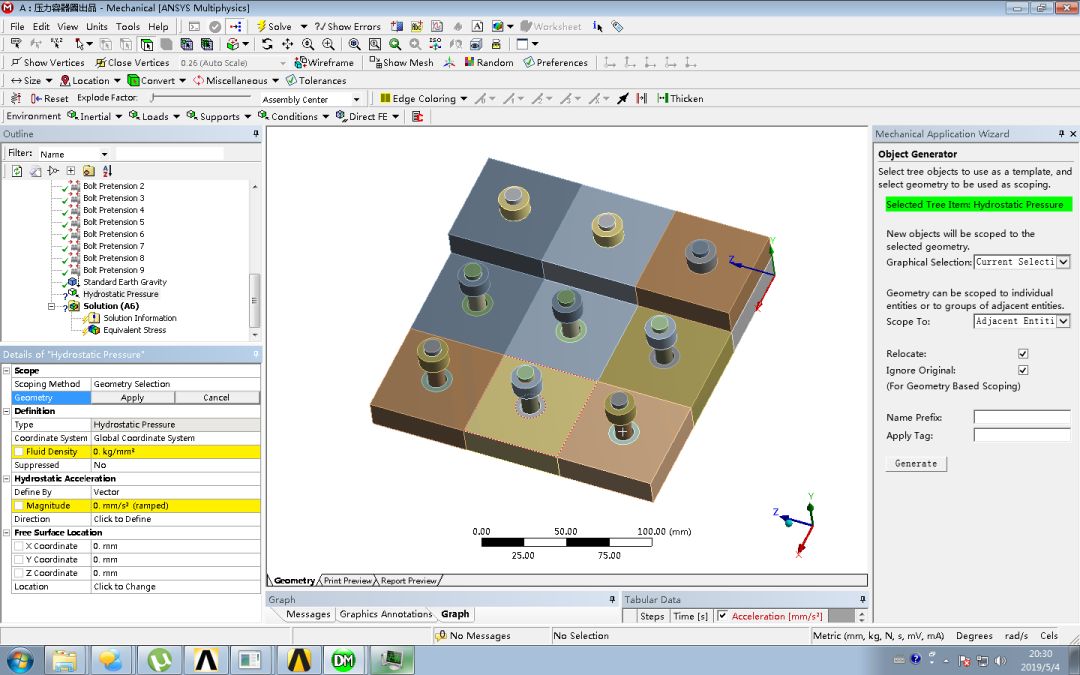
Task: Enable the Relocate checkbox in Object Generator
Action: (1024, 353)
